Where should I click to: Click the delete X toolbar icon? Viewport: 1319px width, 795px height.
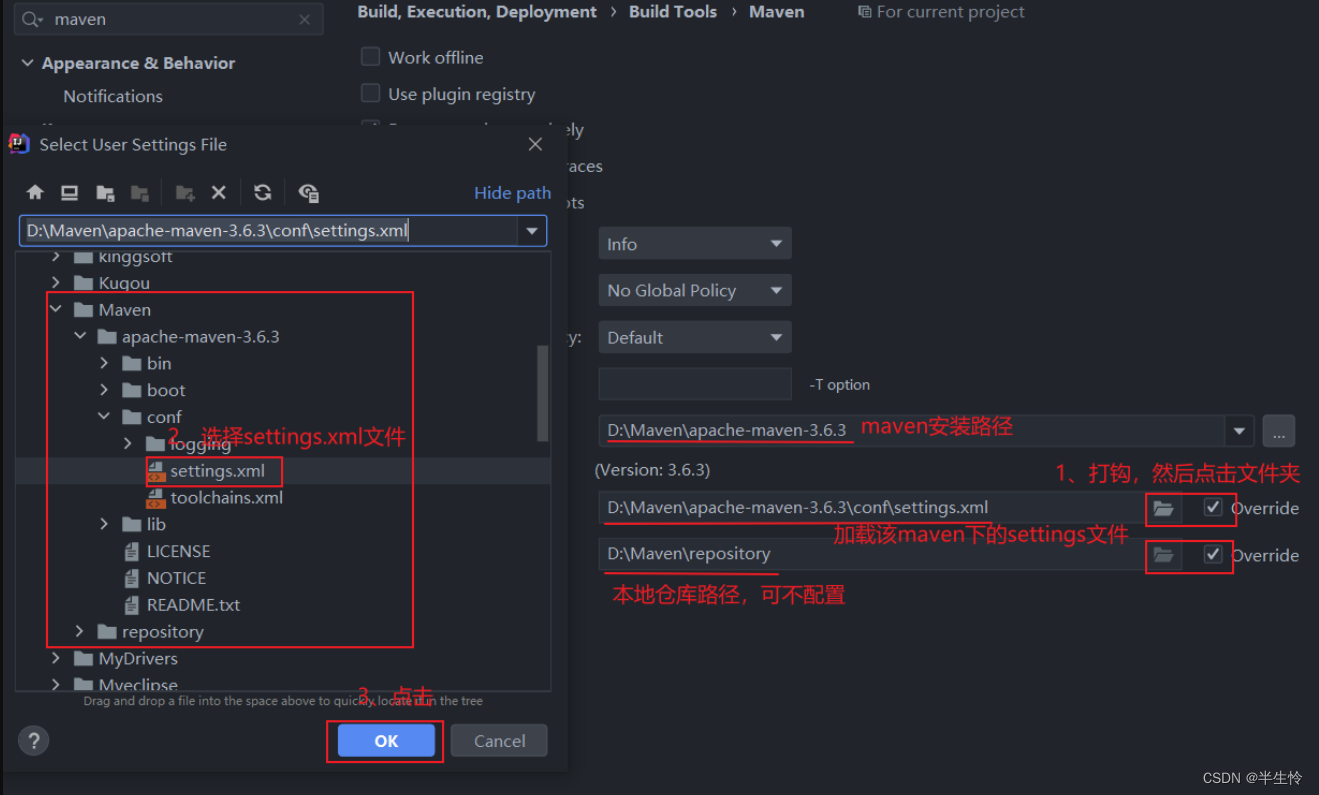tap(219, 193)
